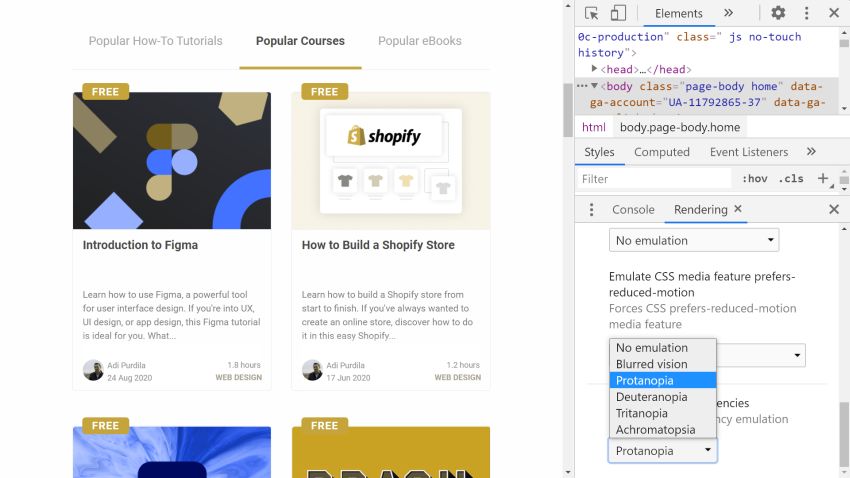Open the Popular eBooks tab

click(x=419, y=41)
